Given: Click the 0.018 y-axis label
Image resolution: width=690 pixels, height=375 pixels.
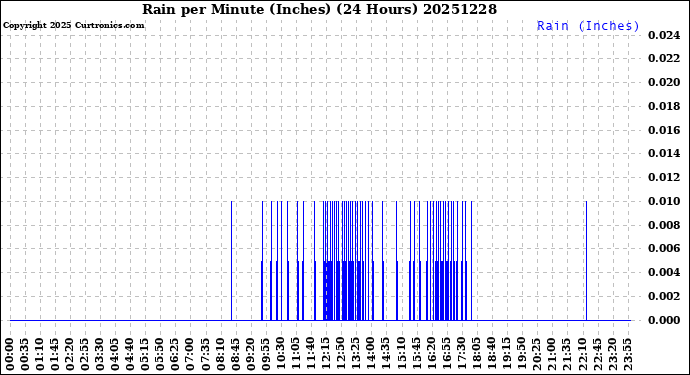Looking at the screenshot, I should pyautogui.click(x=664, y=106).
